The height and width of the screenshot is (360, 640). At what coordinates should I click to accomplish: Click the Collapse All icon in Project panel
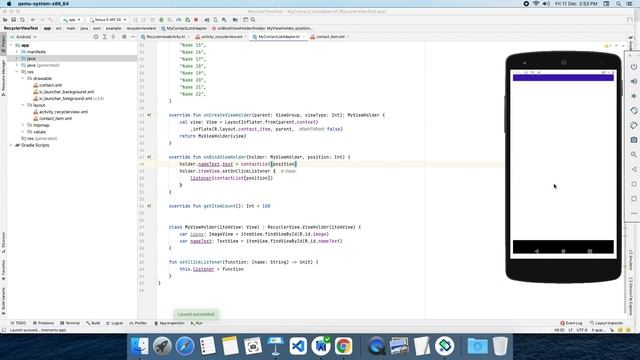click(113, 37)
